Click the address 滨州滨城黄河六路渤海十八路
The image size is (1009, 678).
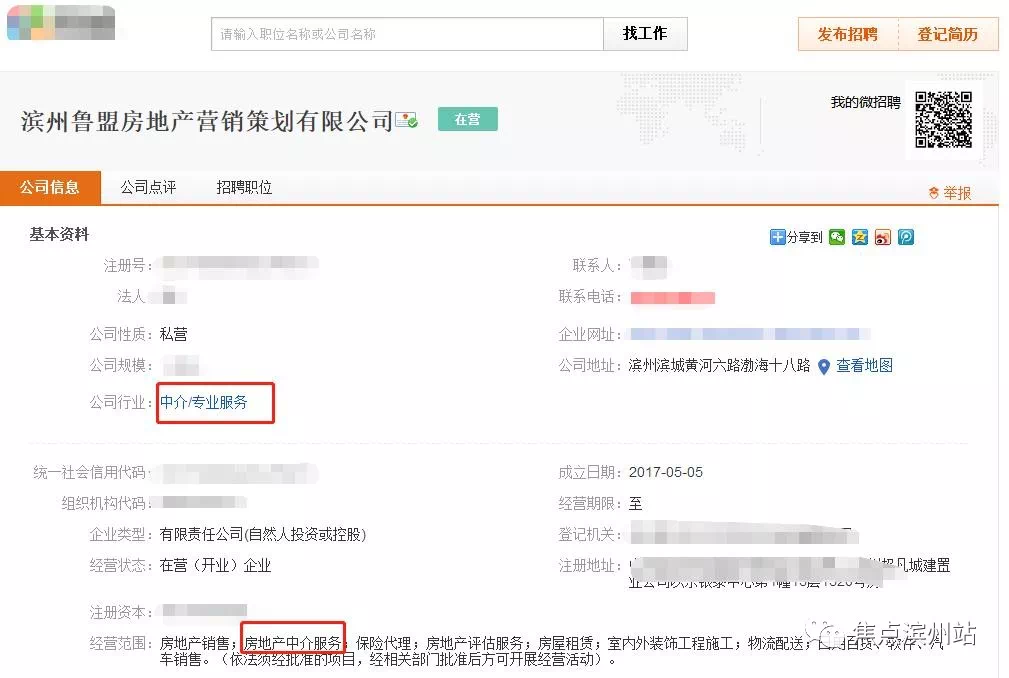(x=719, y=366)
